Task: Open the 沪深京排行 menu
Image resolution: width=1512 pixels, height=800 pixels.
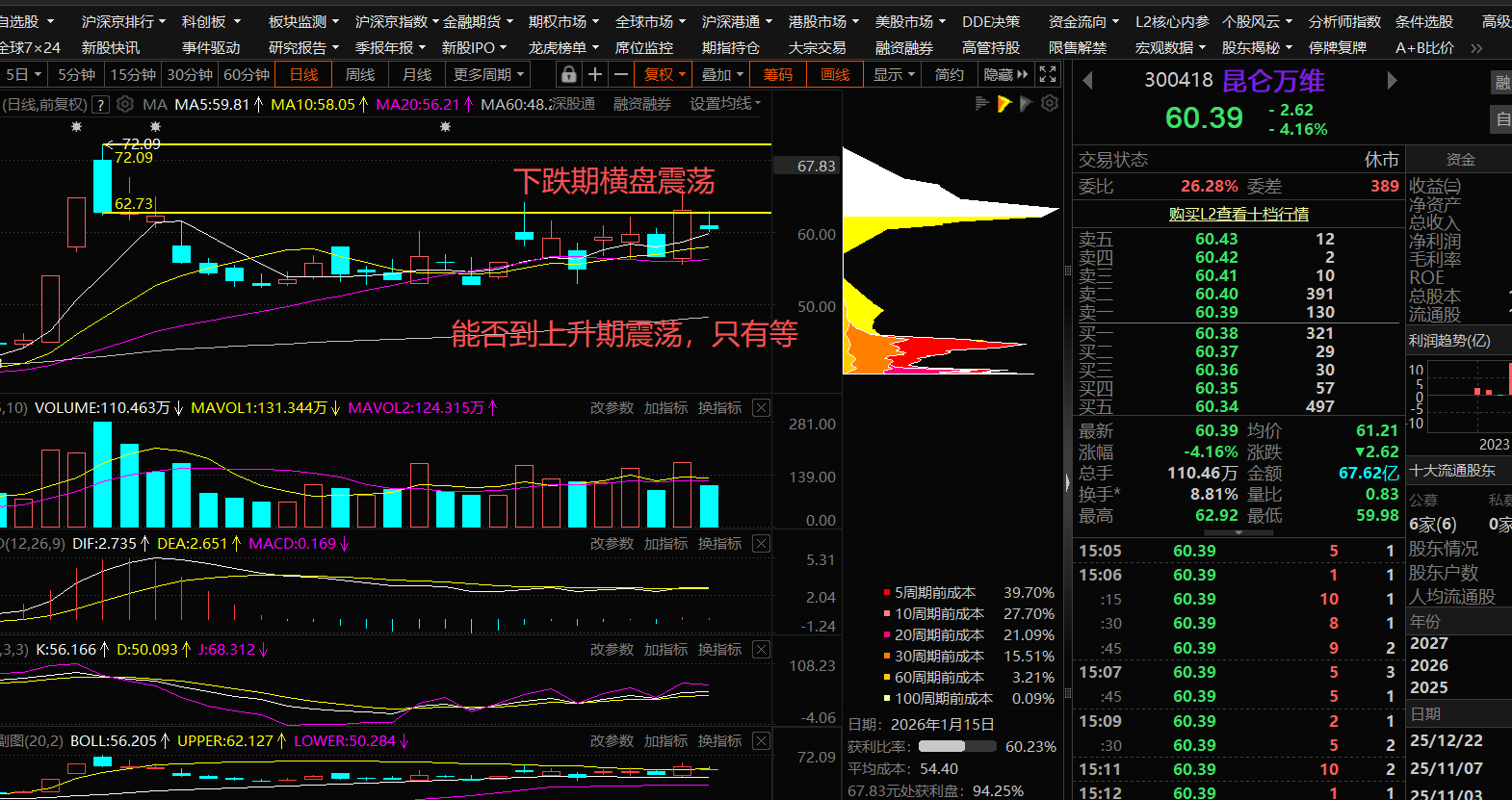Action: click(x=123, y=21)
